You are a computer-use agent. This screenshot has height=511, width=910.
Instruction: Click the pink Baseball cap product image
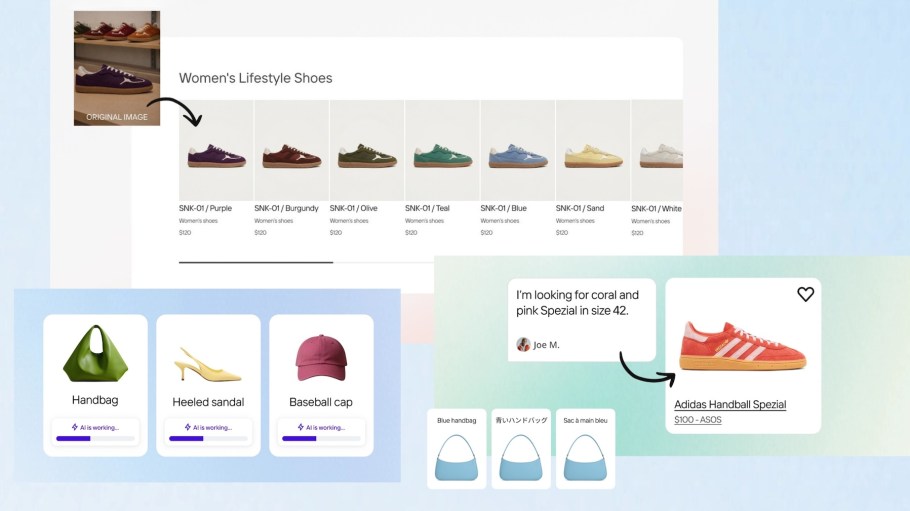[321, 358]
